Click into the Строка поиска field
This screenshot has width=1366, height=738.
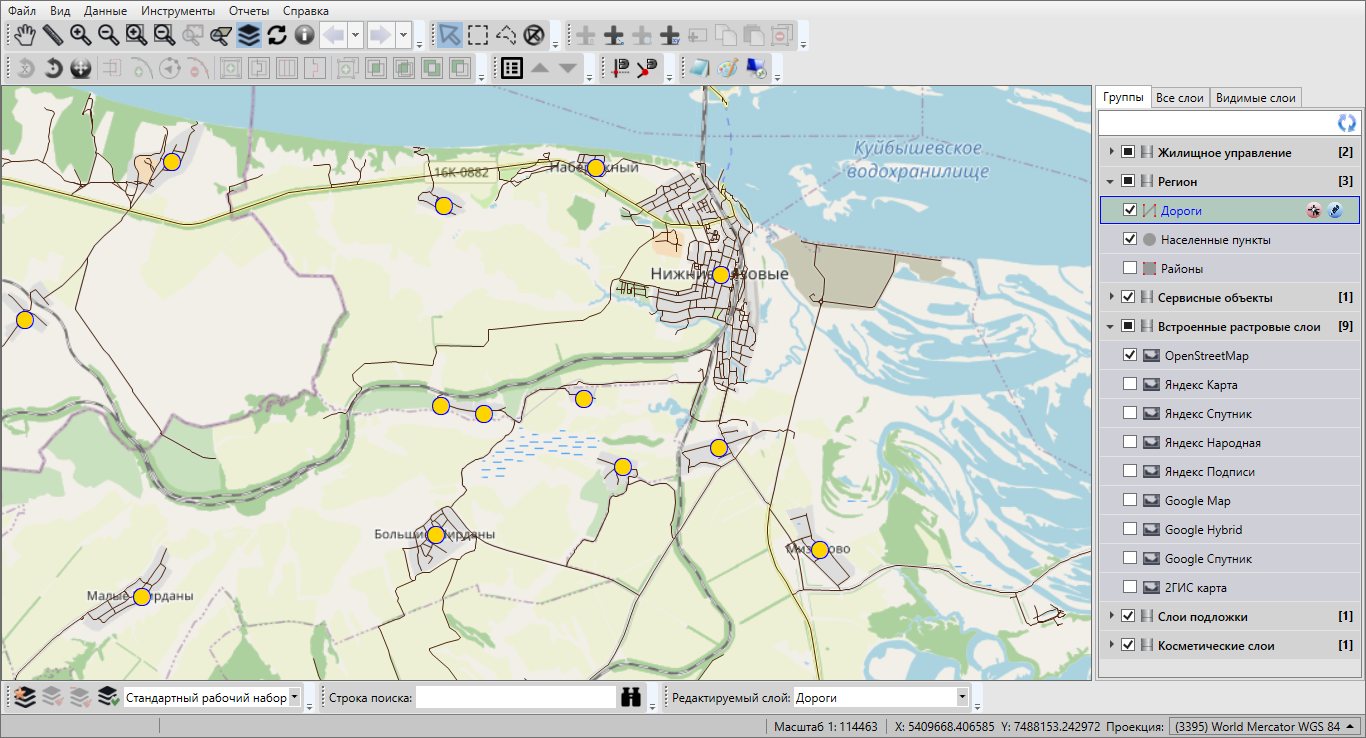(515, 697)
